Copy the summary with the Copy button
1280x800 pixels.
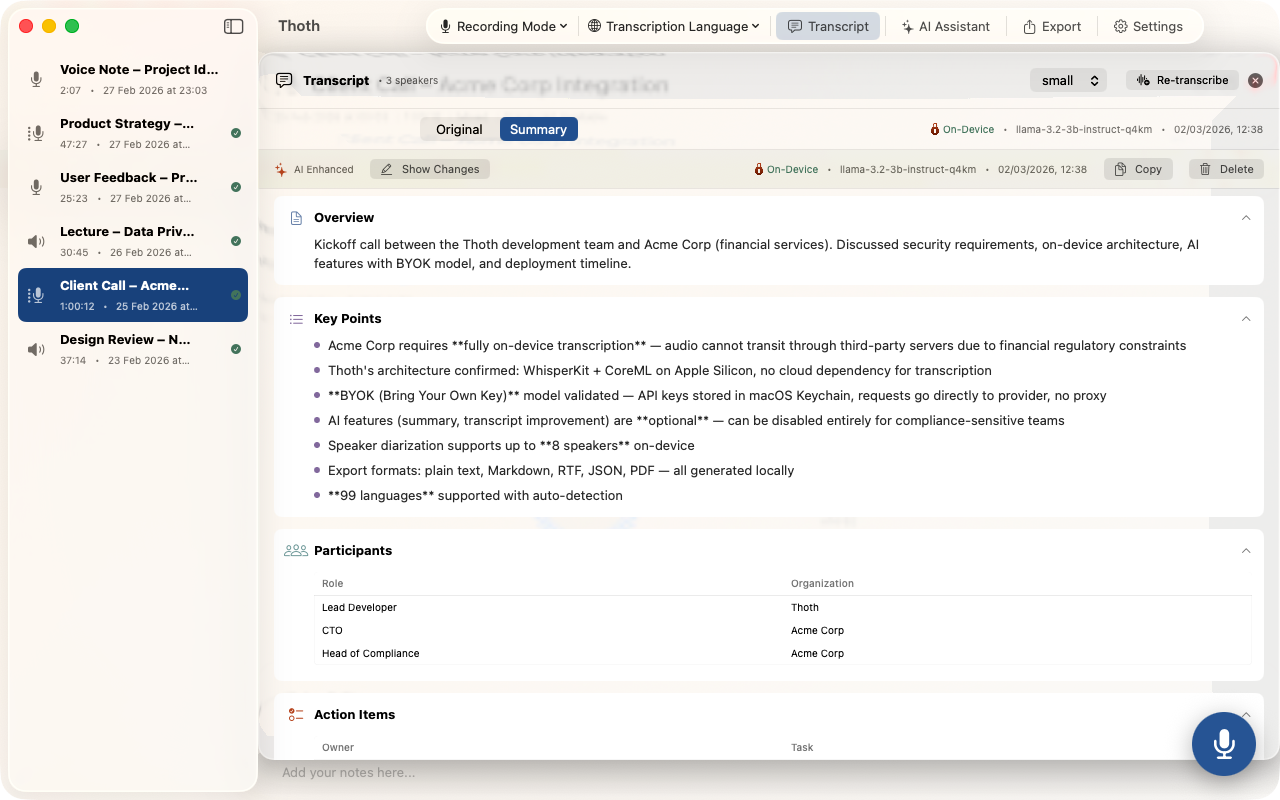[x=1138, y=169]
